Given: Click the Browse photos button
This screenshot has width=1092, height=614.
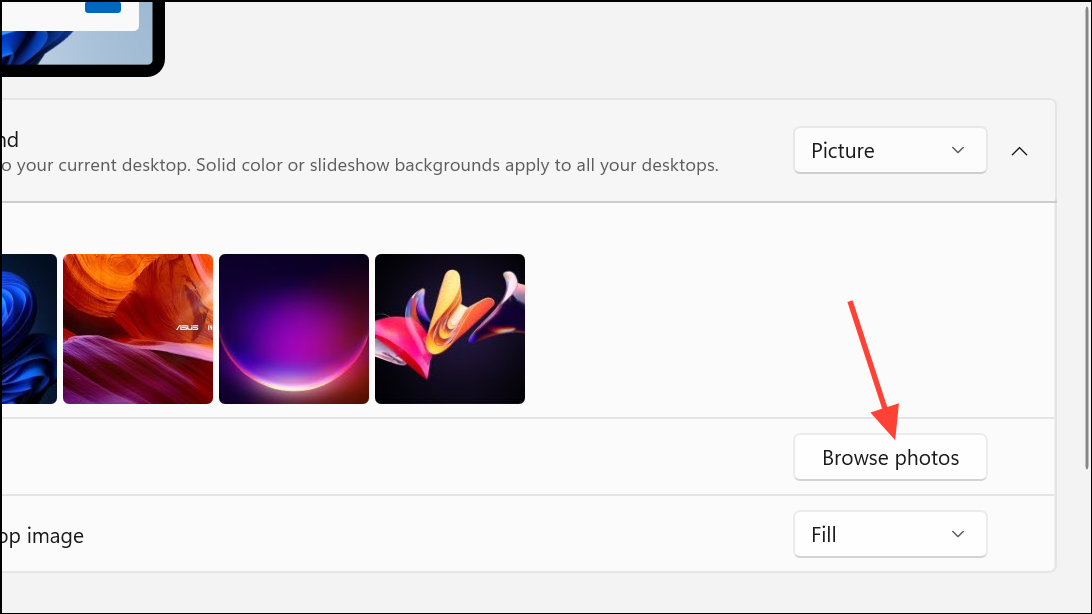Looking at the screenshot, I should pos(890,458).
